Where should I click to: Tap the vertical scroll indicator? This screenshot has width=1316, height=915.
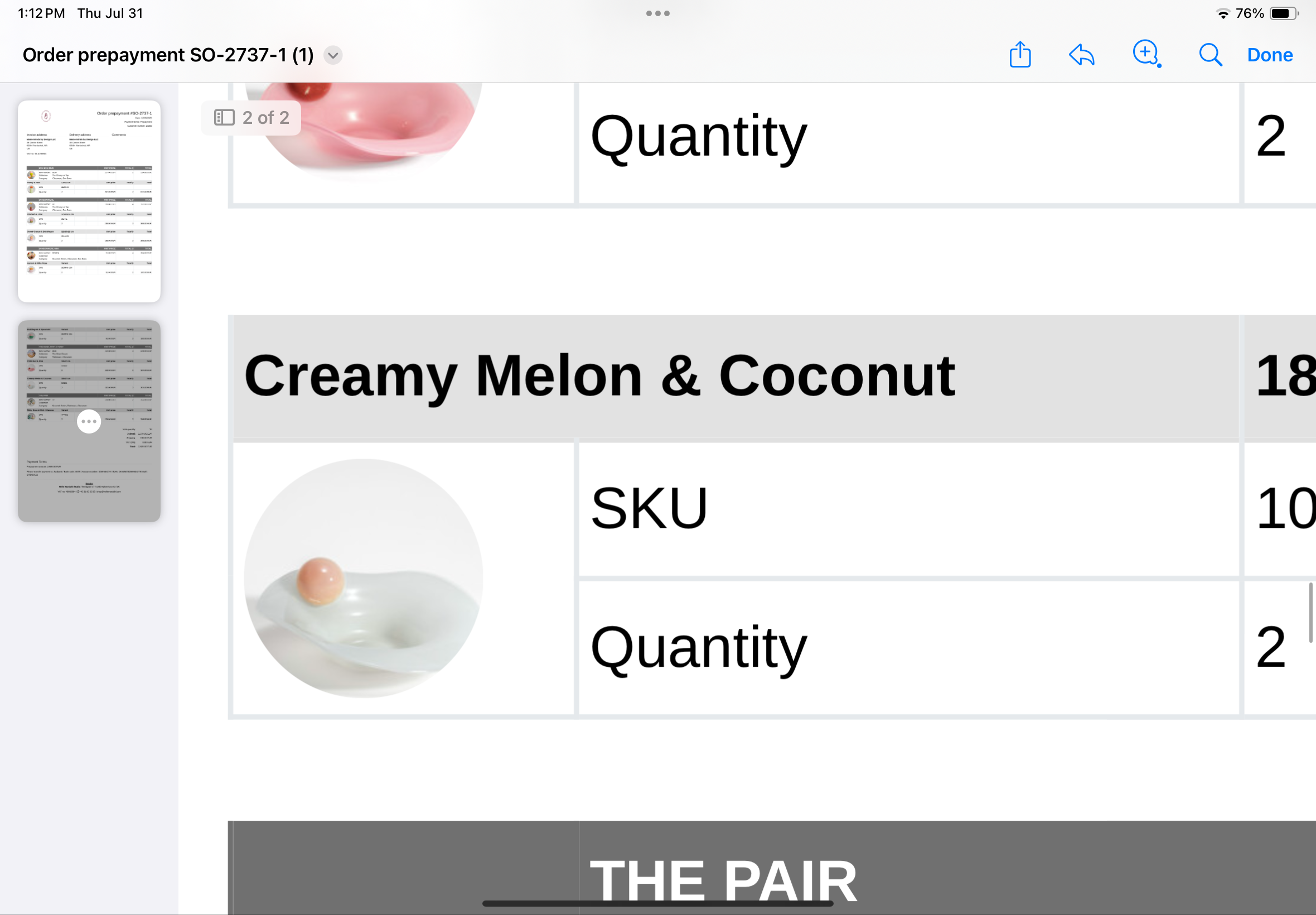coord(1310,612)
